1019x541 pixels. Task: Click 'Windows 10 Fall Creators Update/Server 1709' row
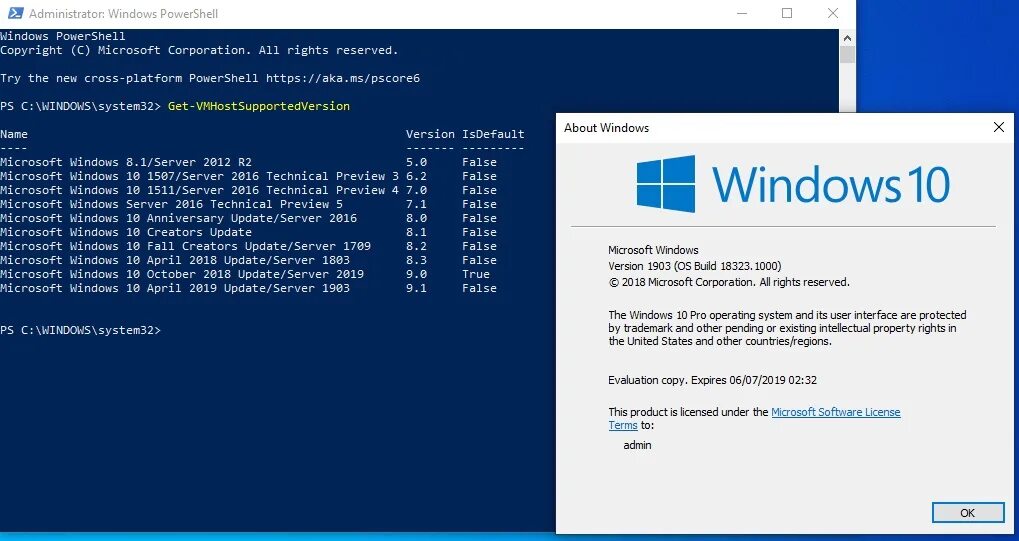click(248, 246)
